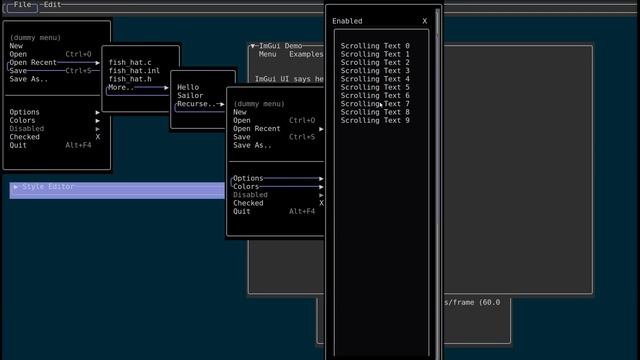
Task: Select New in the recursed dummy menu
Action: click(278, 112)
